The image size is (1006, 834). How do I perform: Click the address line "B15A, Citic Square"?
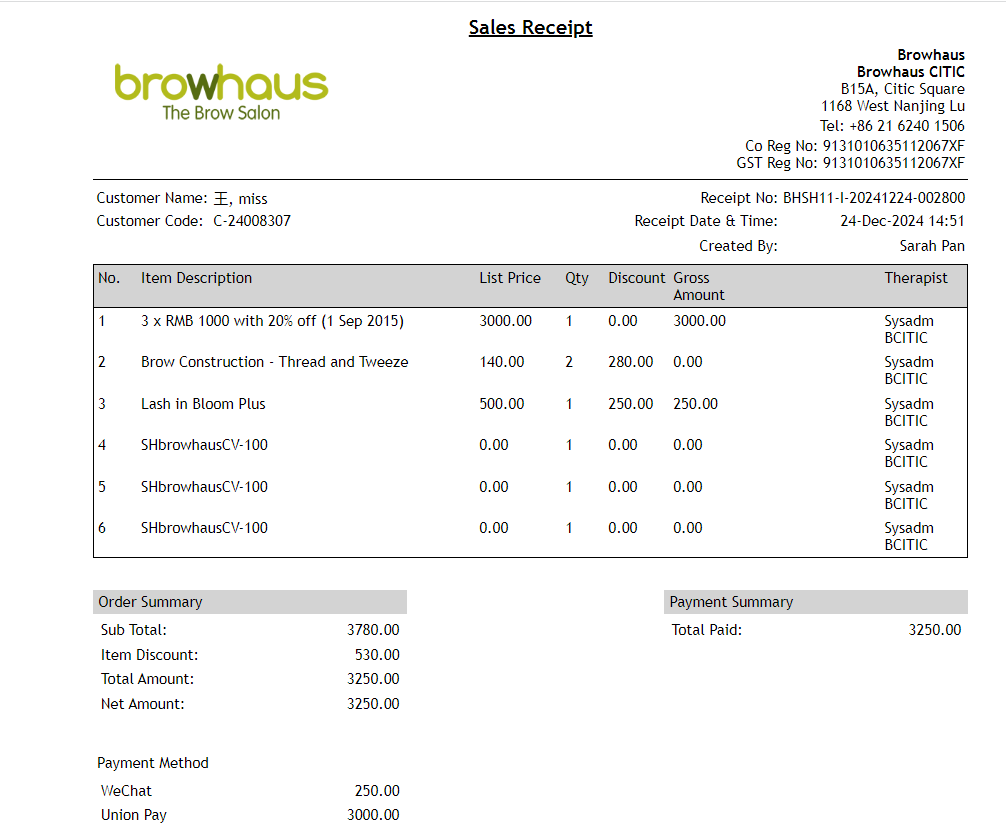903,89
